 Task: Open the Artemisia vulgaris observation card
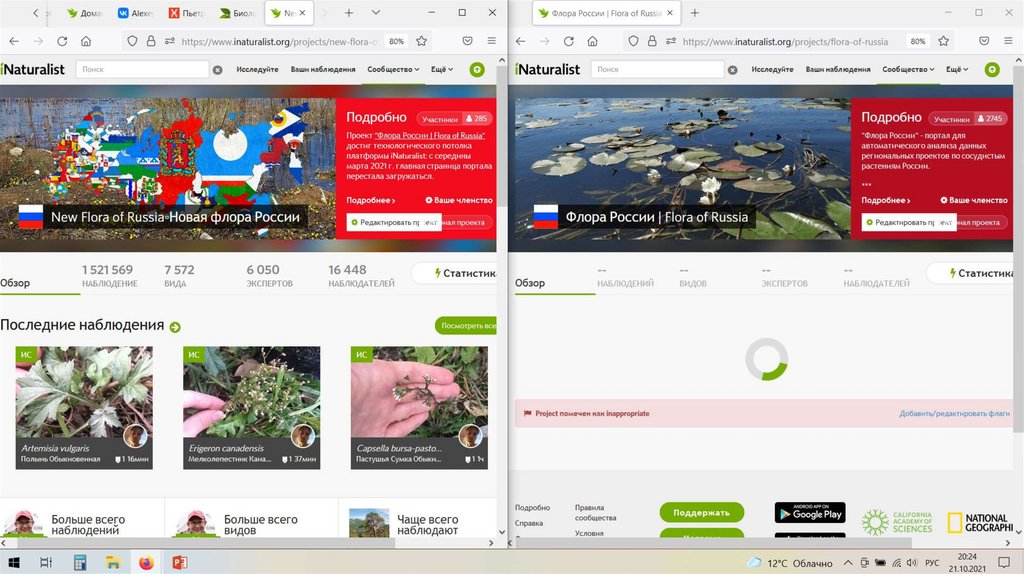pos(84,407)
